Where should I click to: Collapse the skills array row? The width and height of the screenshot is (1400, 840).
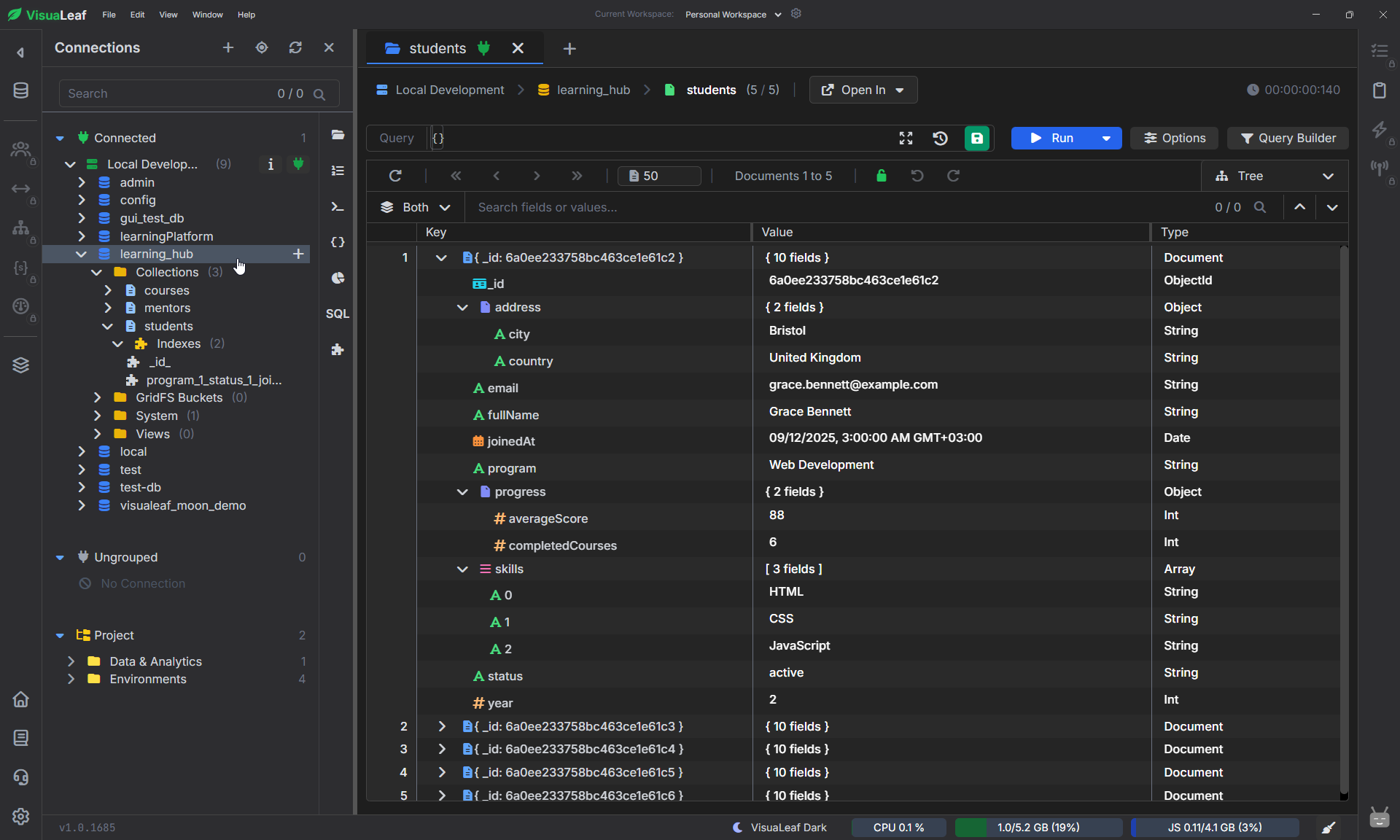click(462, 569)
